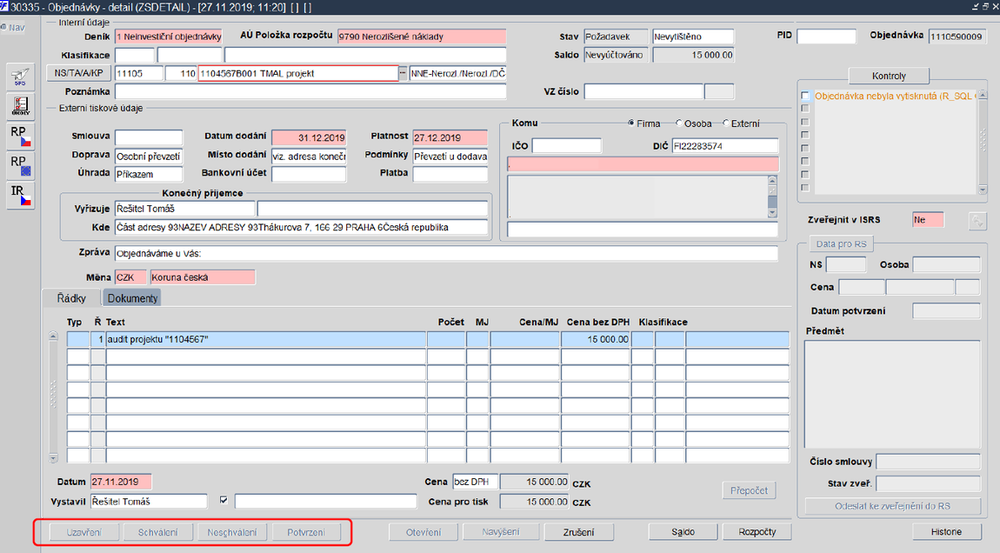Open the RP EU flag icon button
The image size is (1000, 553).
click(20, 165)
